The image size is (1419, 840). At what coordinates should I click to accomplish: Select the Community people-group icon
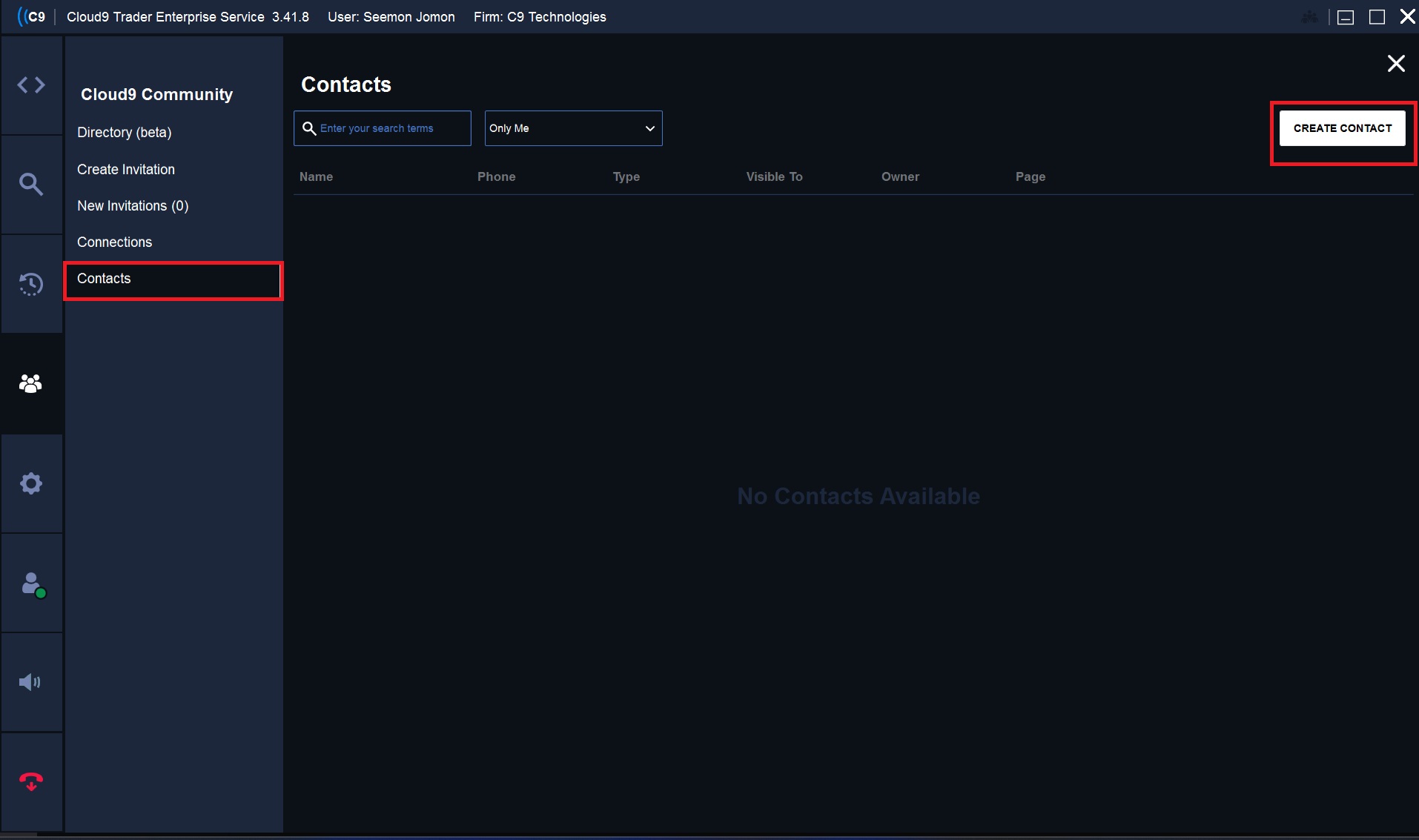pyautogui.click(x=31, y=383)
